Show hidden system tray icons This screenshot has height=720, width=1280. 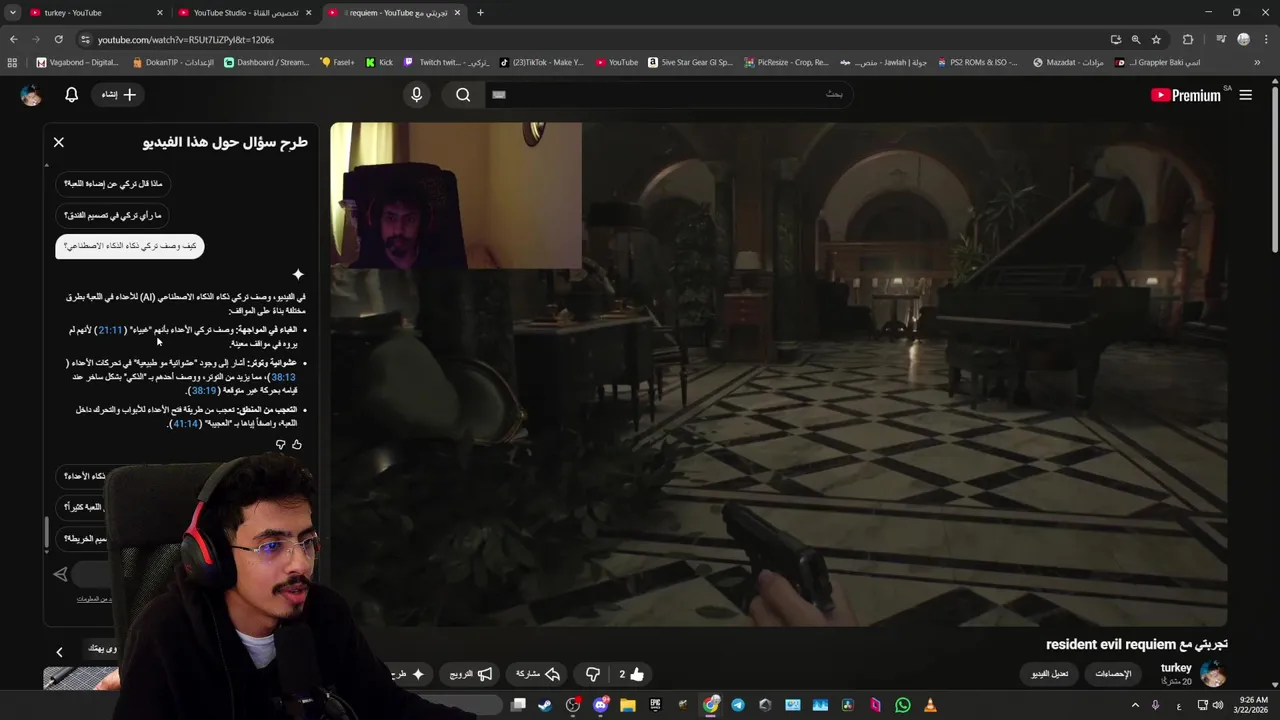click(x=1135, y=705)
